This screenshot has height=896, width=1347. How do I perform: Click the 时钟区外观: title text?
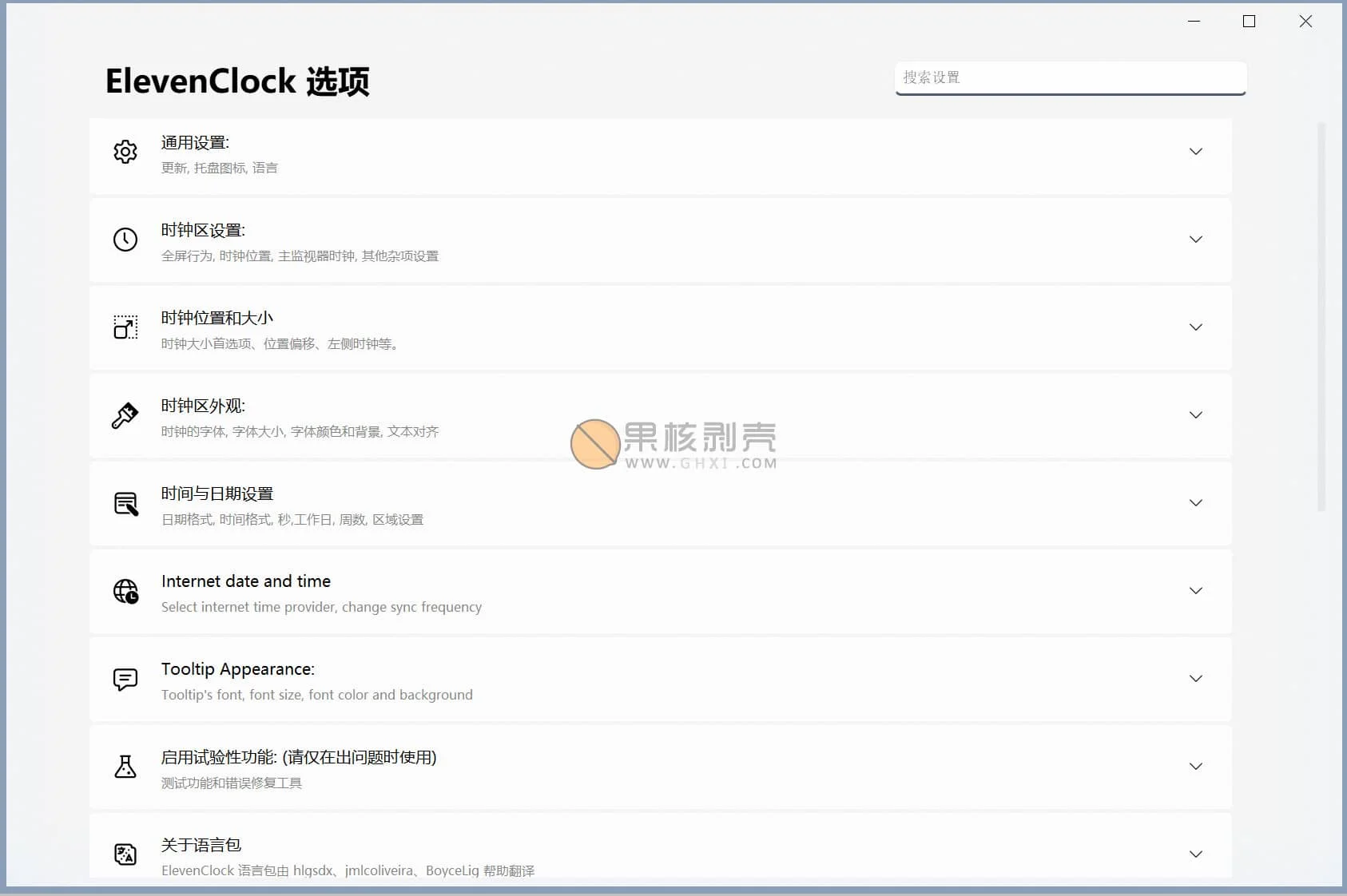point(203,406)
